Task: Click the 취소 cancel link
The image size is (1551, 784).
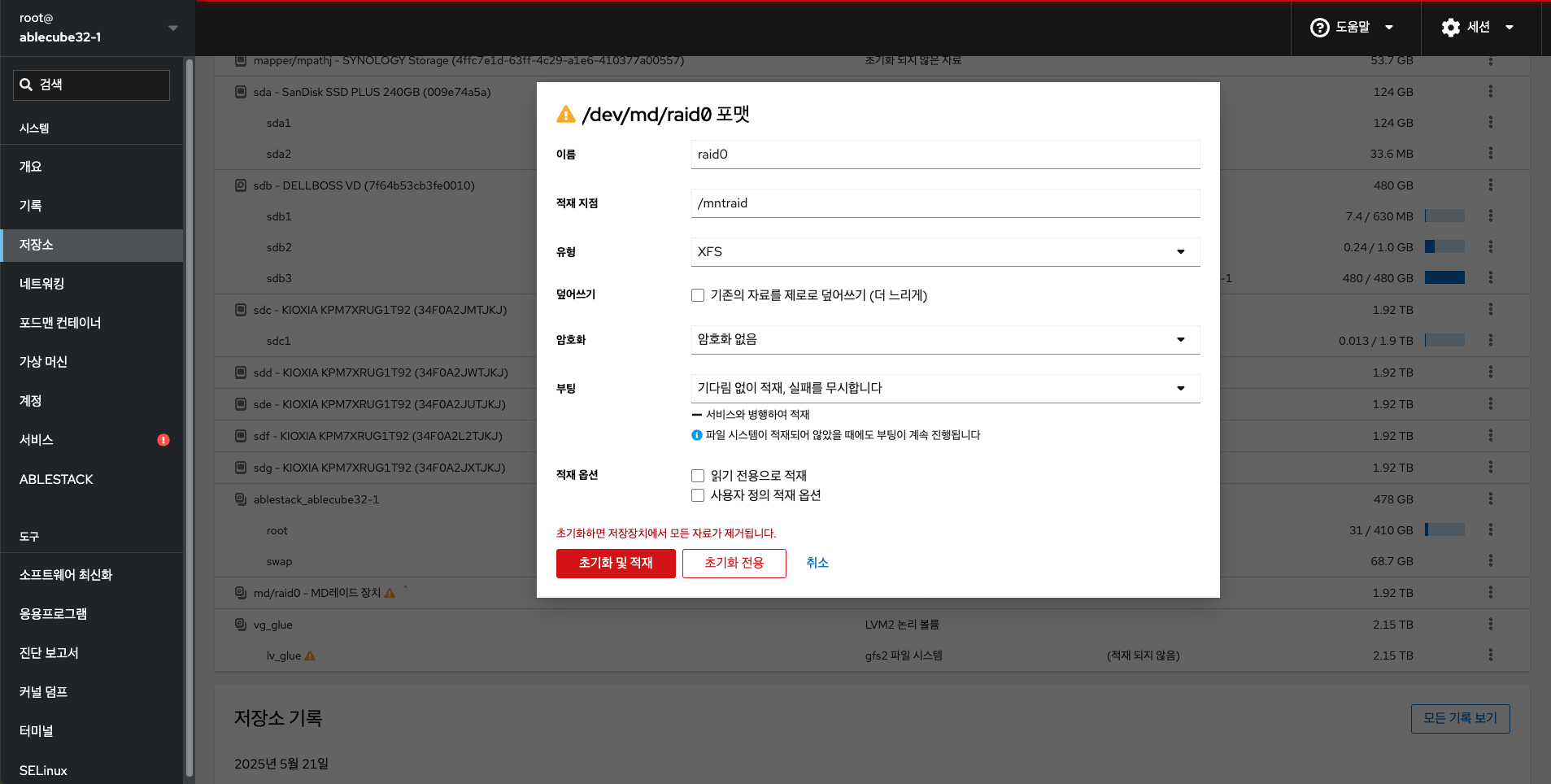Action: pos(817,563)
